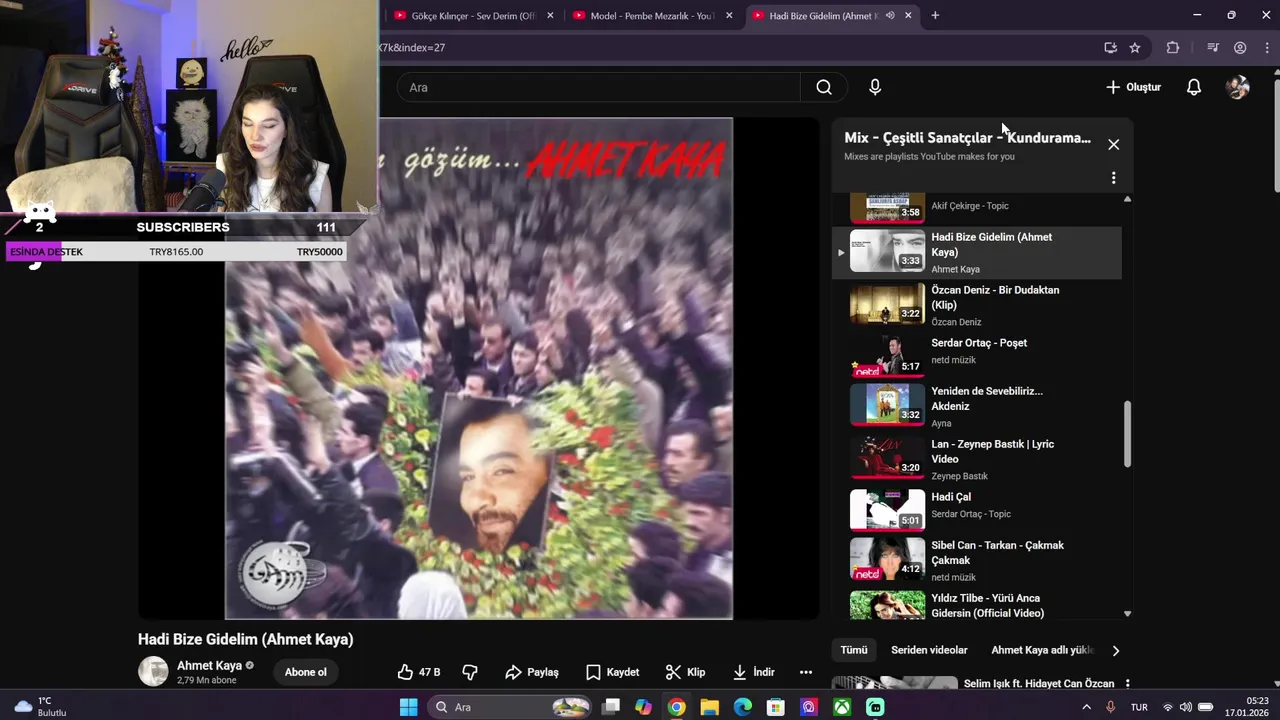The height and width of the screenshot is (720, 1280).
Task: Open the Xbox app on the taskbar
Action: coord(842,707)
